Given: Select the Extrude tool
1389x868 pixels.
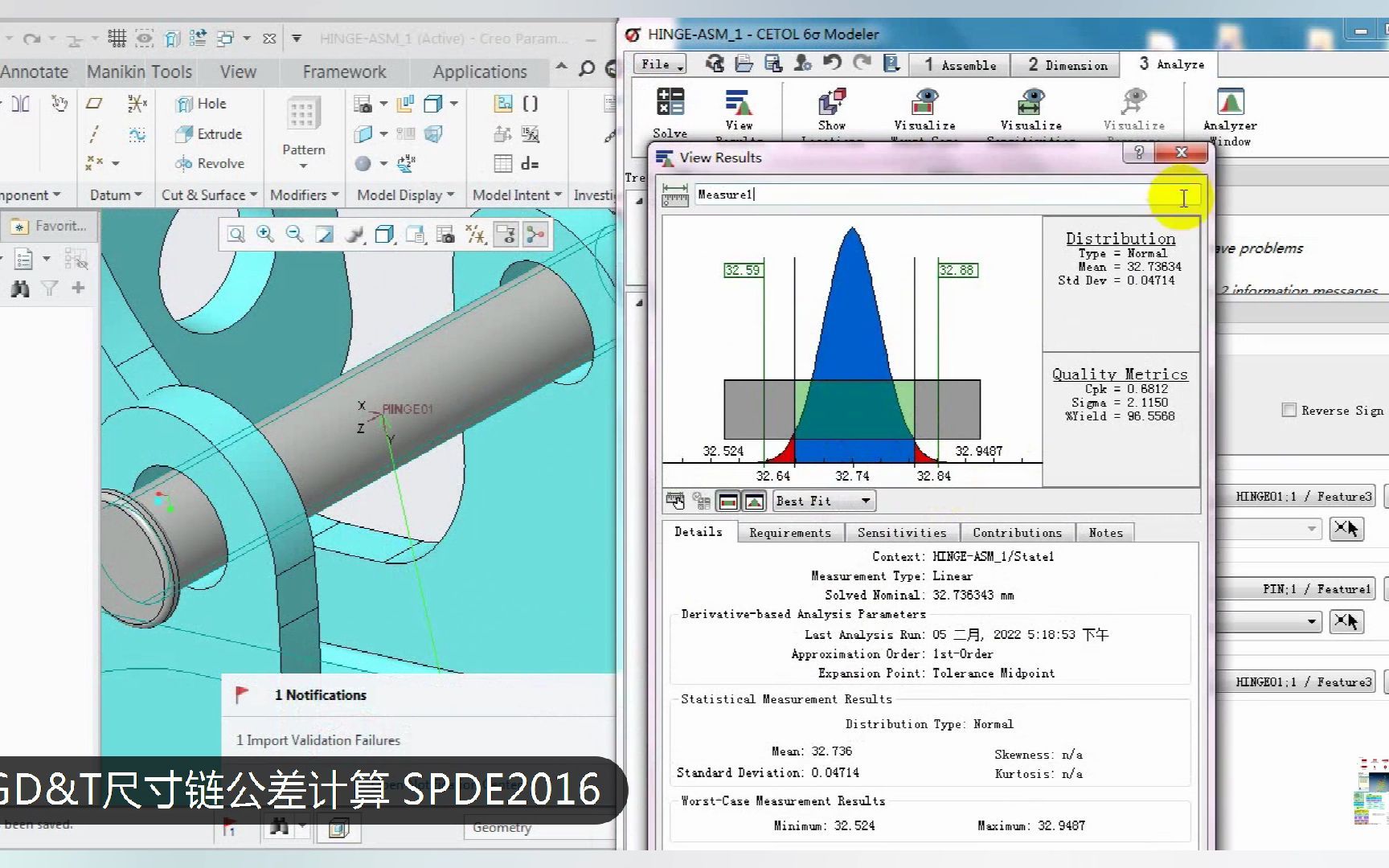Looking at the screenshot, I should [209, 134].
